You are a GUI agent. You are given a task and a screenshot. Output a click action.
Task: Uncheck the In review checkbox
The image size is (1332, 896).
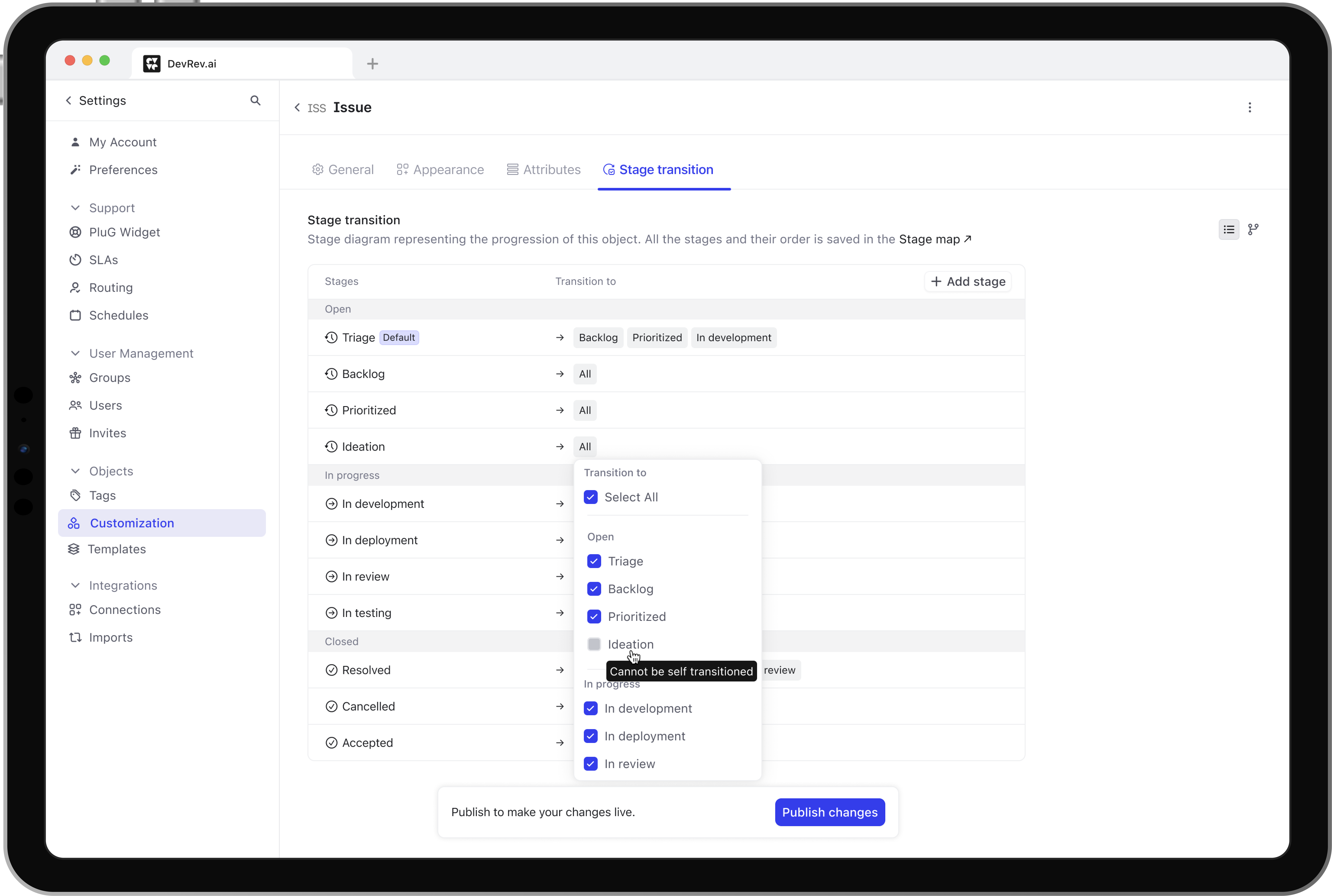[x=591, y=764]
